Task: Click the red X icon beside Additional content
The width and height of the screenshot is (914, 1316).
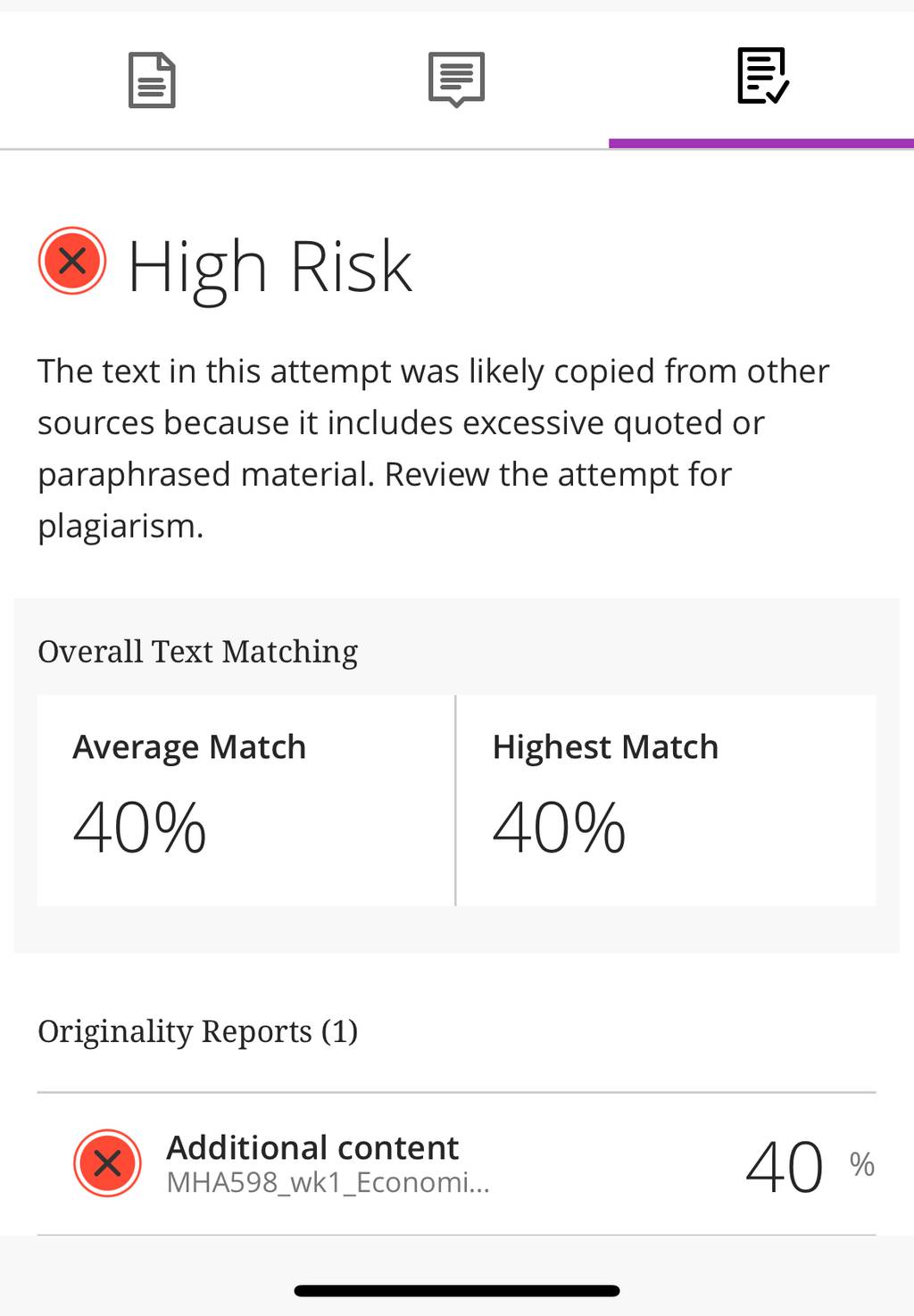Action: (x=107, y=1163)
